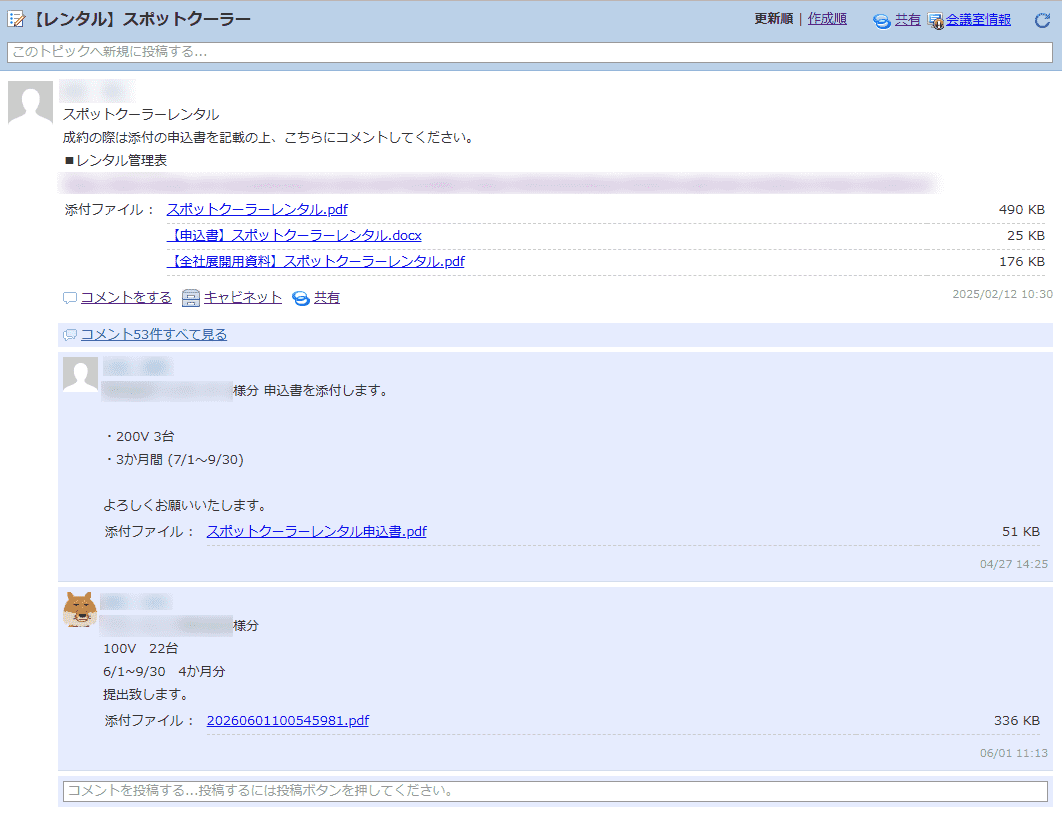The height and width of the screenshot is (814, 1062).
Task: Click the shiba dog avatar
Action: pyautogui.click(x=80, y=609)
